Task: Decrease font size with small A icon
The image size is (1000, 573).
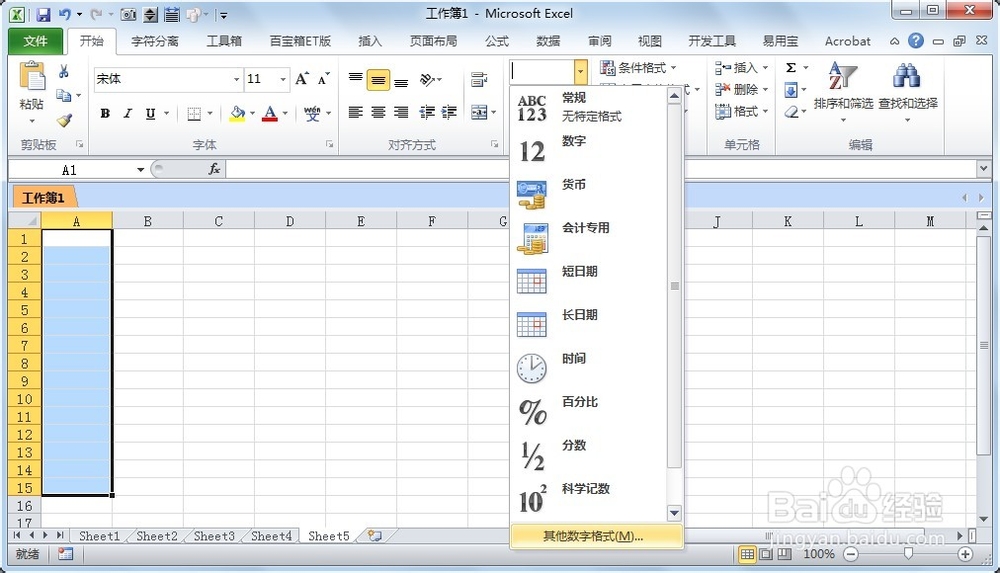Action: coord(323,78)
